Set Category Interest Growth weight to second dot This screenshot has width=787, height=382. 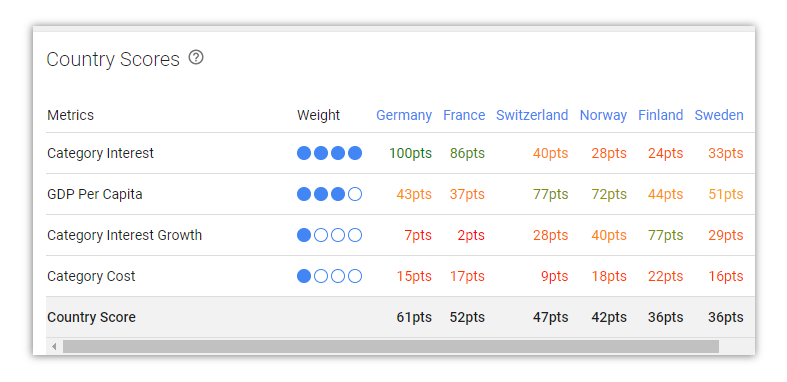pos(321,235)
